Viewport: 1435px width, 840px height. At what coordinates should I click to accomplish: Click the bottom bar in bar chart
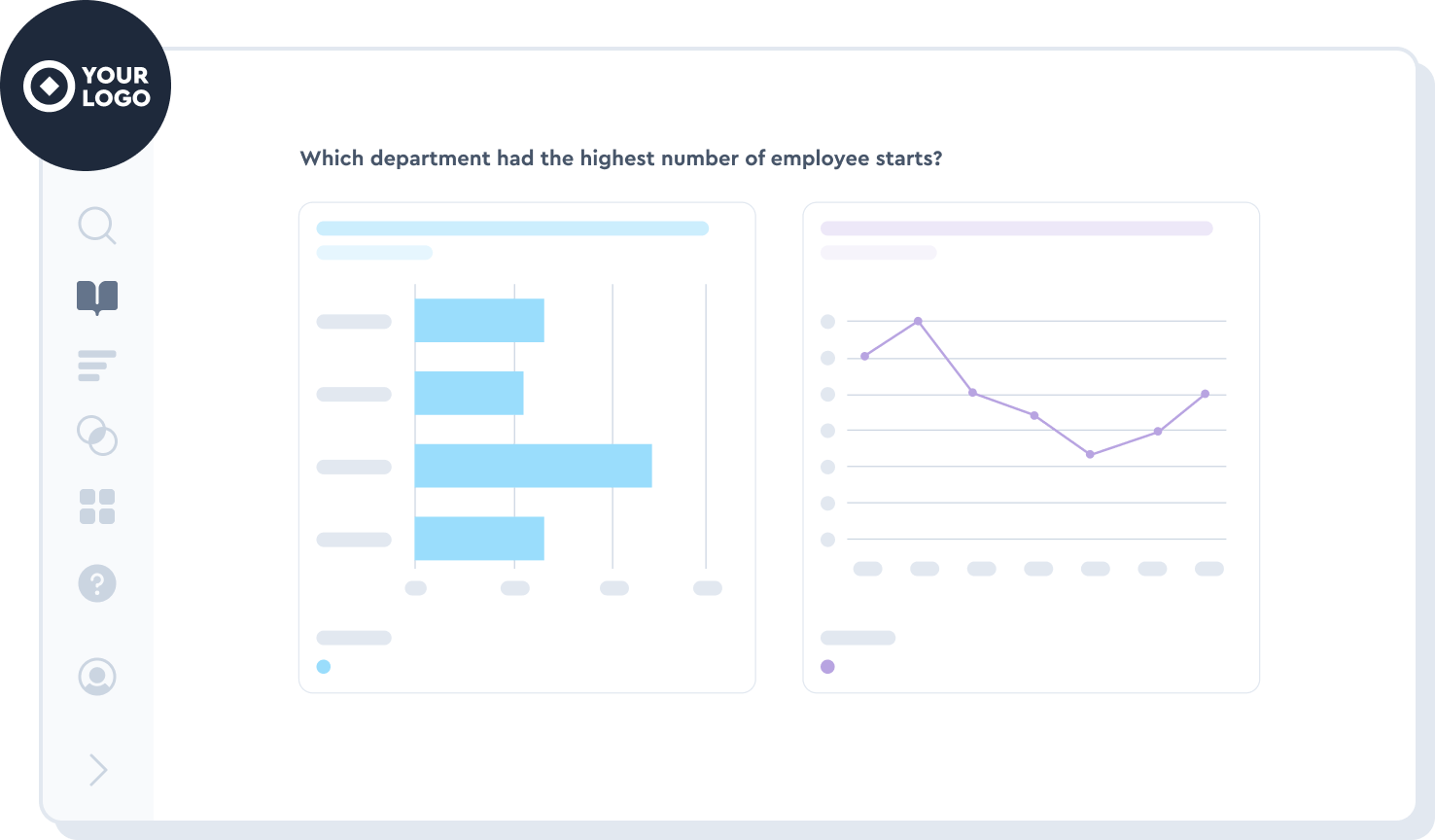point(479,539)
